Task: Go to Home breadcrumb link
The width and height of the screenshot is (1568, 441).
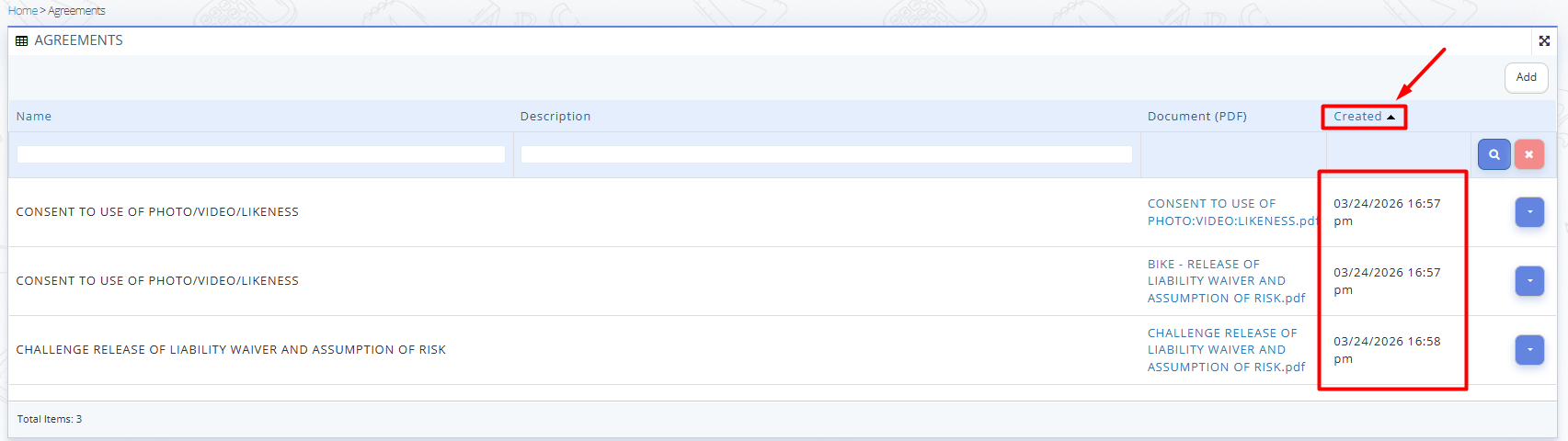Action: 22,11
